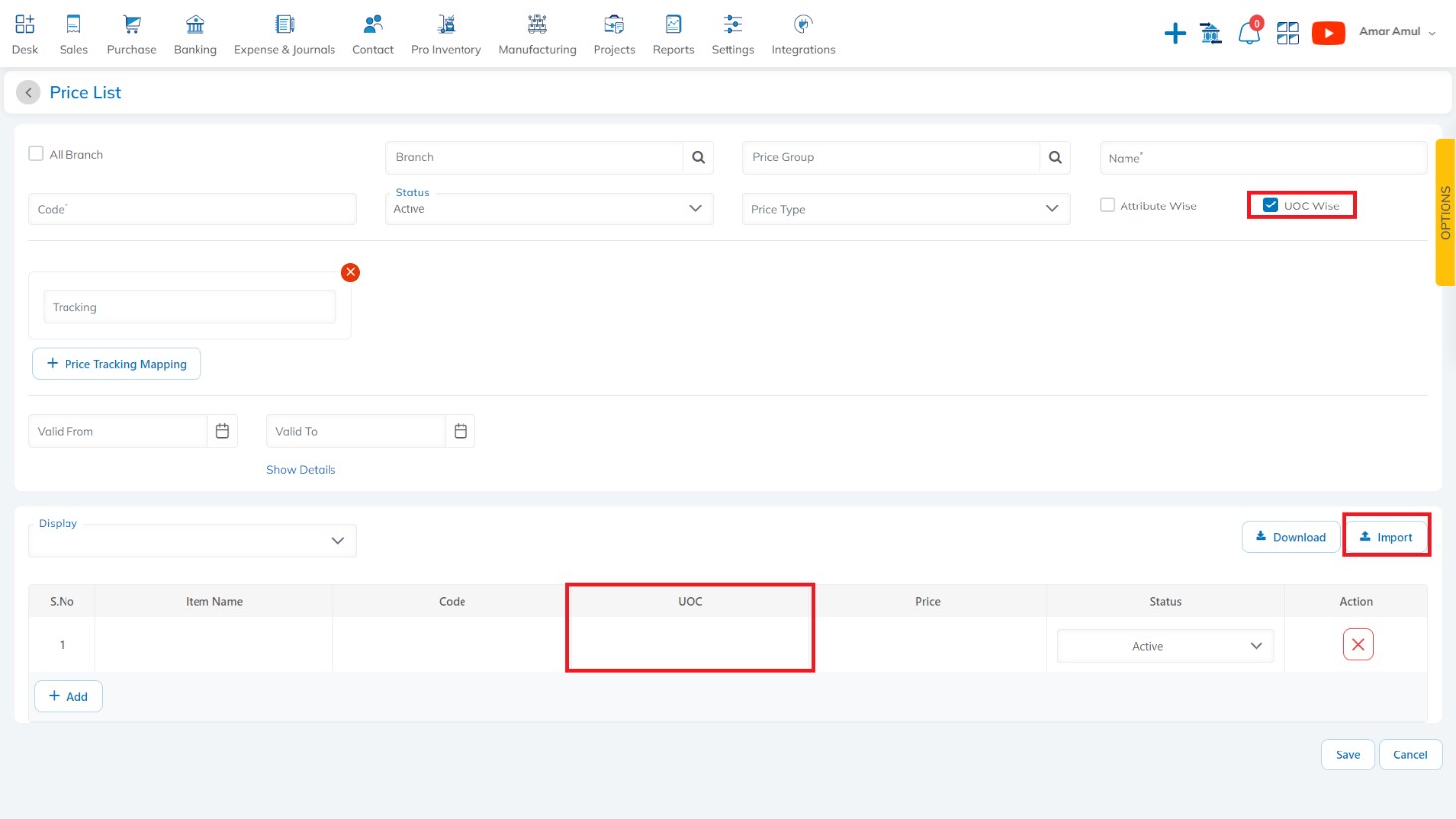1456x819 pixels.
Task: Click the Item Name column header
Action: 214,601
